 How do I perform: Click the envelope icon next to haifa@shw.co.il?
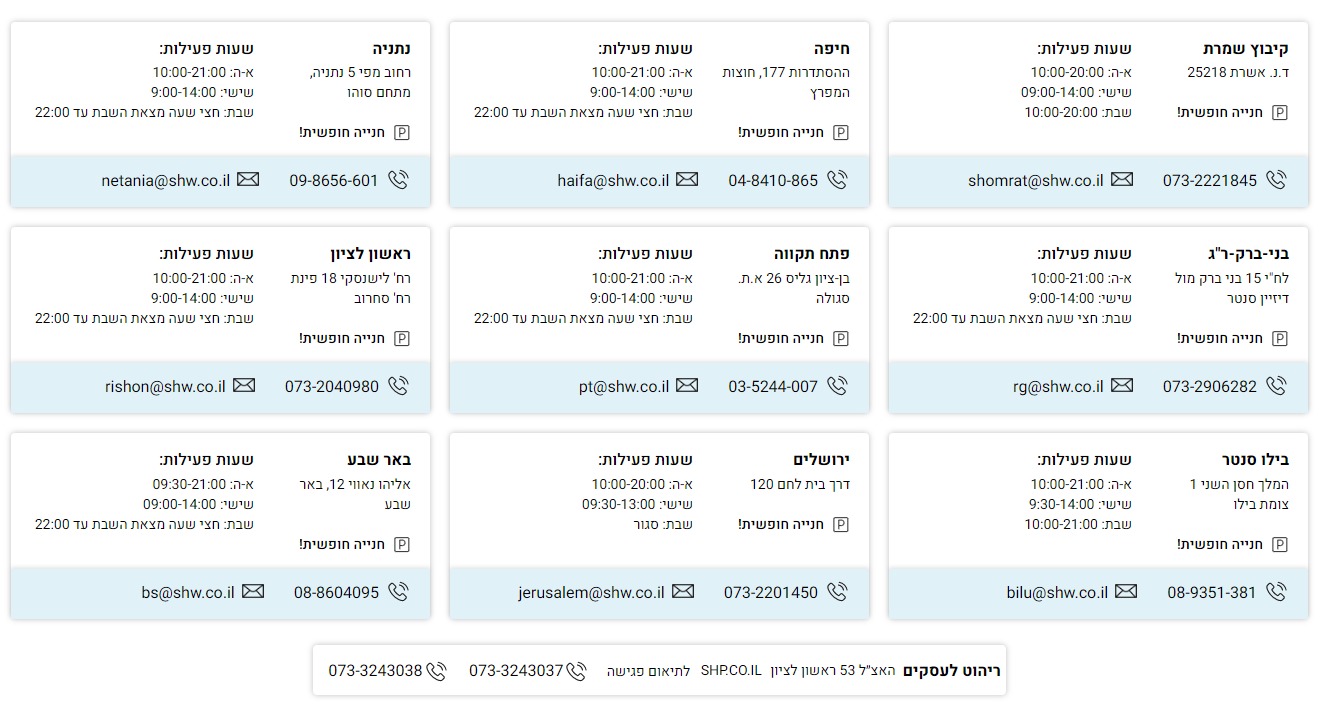click(686, 180)
